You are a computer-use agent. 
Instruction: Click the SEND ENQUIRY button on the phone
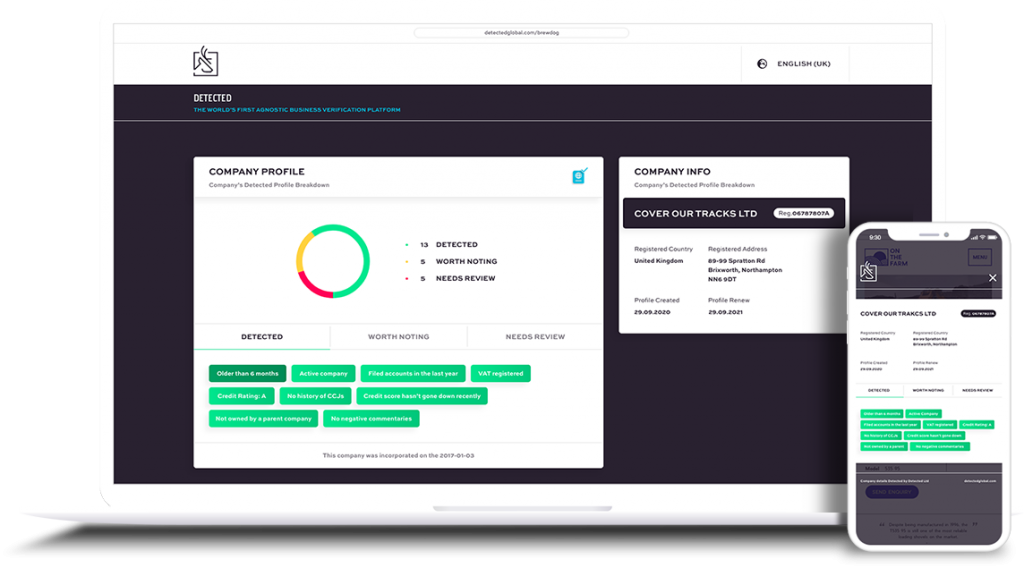[891, 492]
